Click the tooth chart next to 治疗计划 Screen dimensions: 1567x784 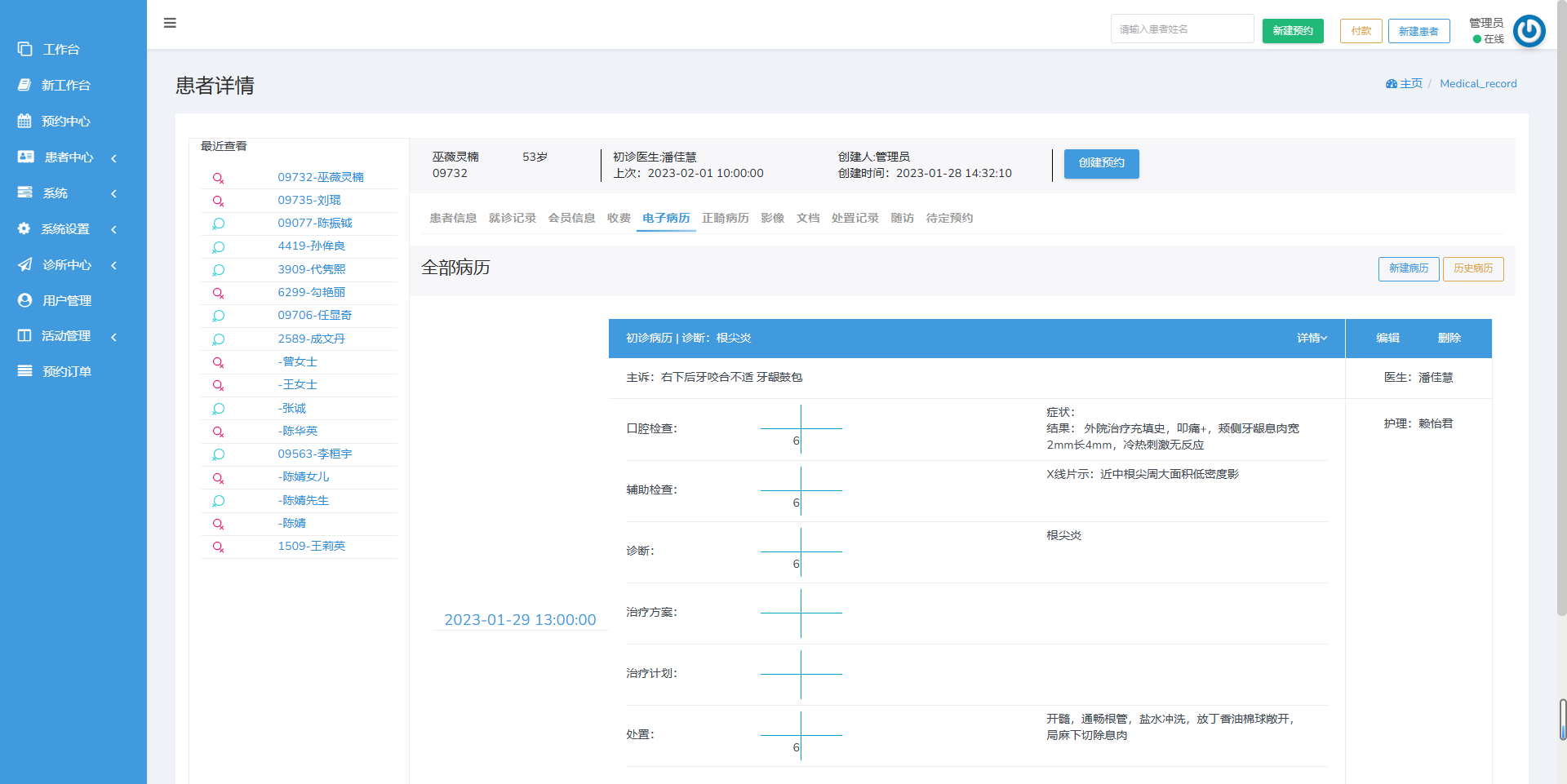pyautogui.click(x=801, y=674)
